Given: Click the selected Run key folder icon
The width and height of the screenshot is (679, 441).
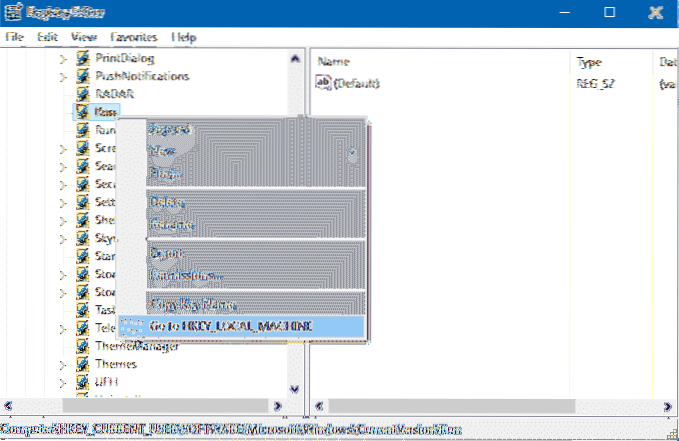Looking at the screenshot, I should point(83,112).
